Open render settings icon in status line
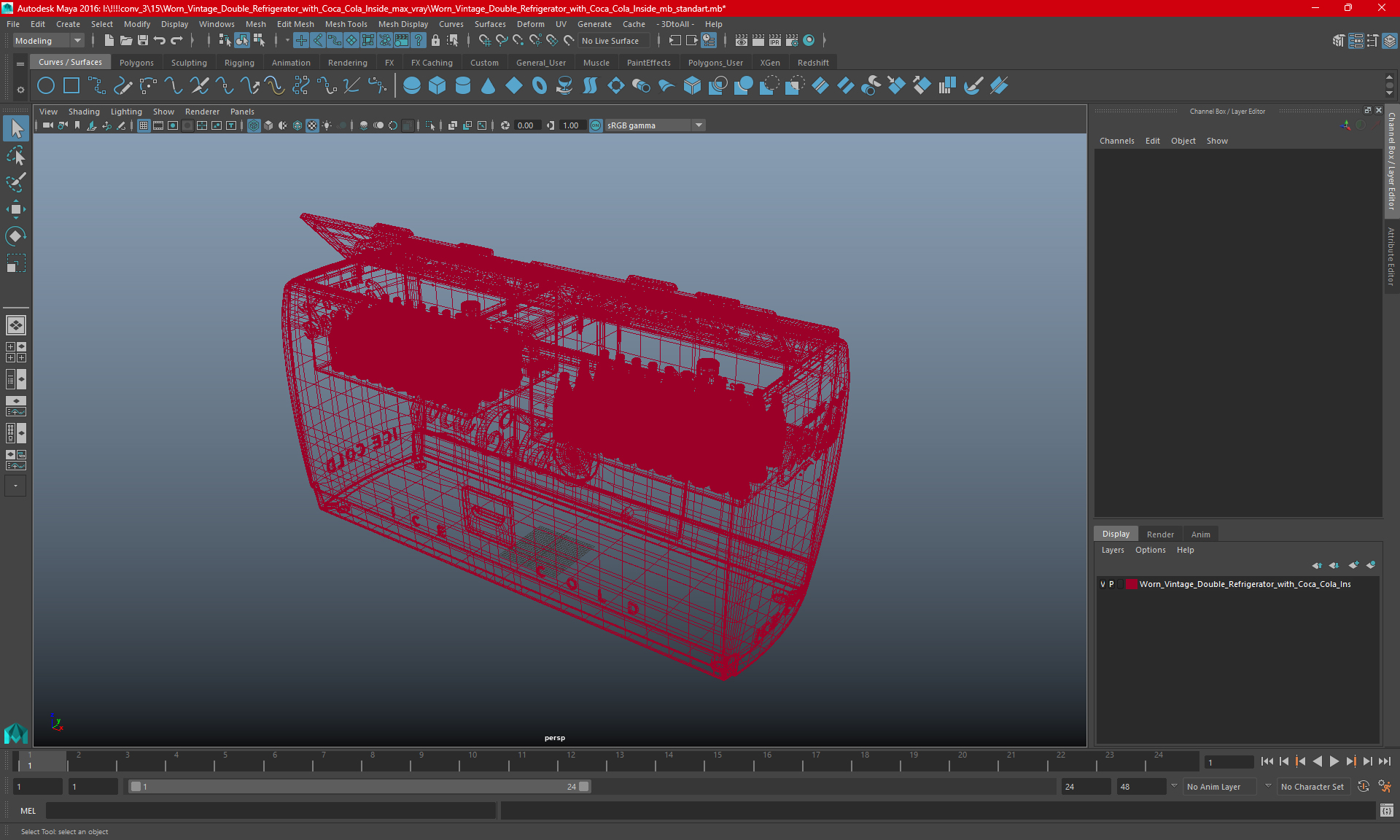 [x=792, y=41]
